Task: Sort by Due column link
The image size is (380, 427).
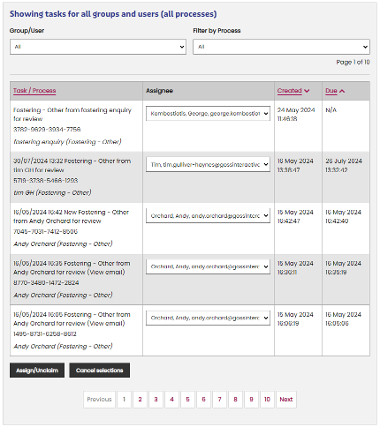Action: (x=331, y=91)
